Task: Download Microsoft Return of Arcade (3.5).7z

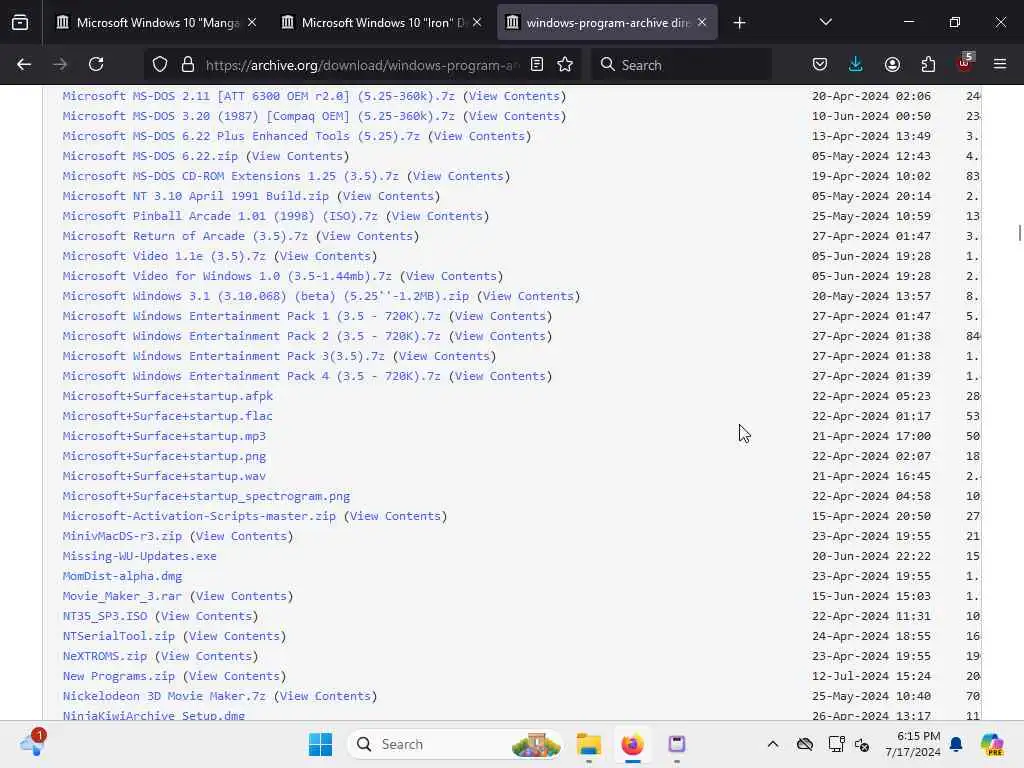Action: click(x=185, y=236)
